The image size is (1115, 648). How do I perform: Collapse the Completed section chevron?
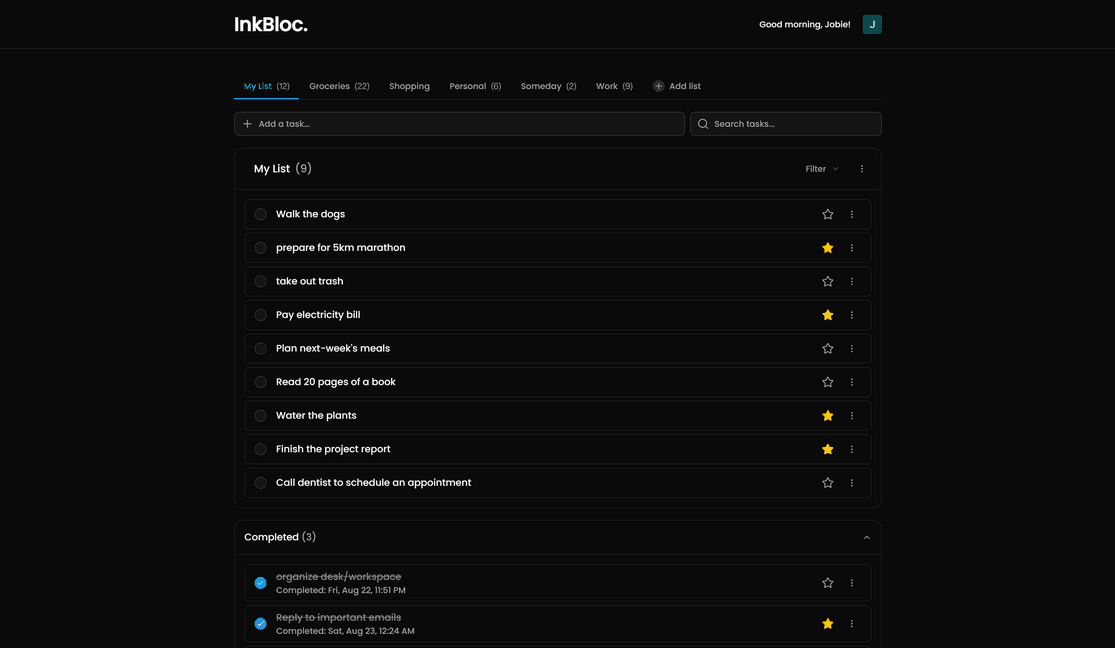(866, 538)
